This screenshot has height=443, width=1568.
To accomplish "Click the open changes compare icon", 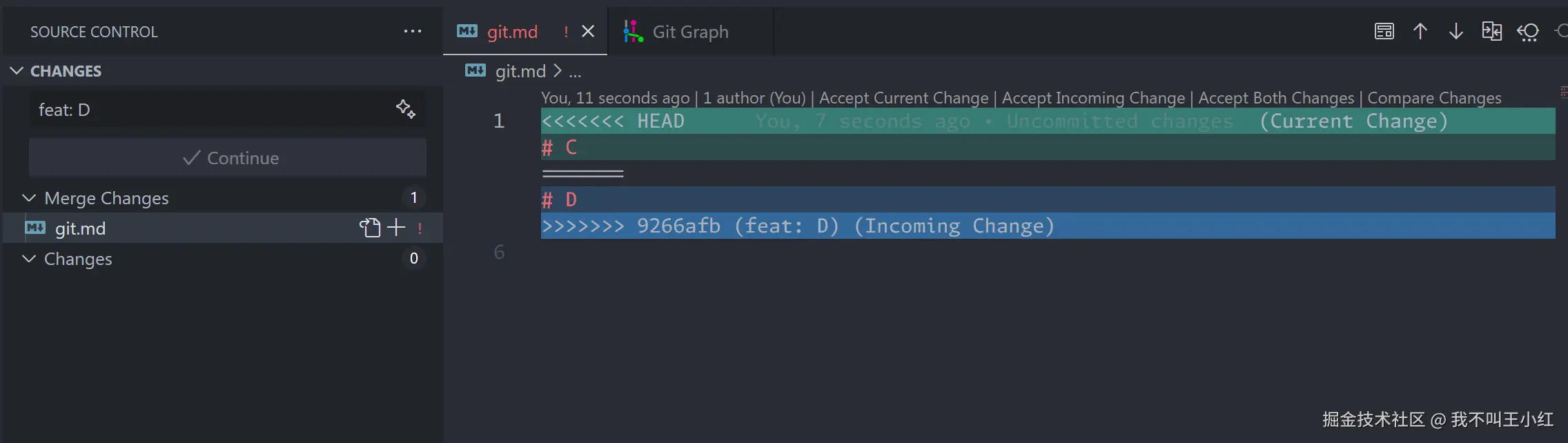I will (1491, 32).
